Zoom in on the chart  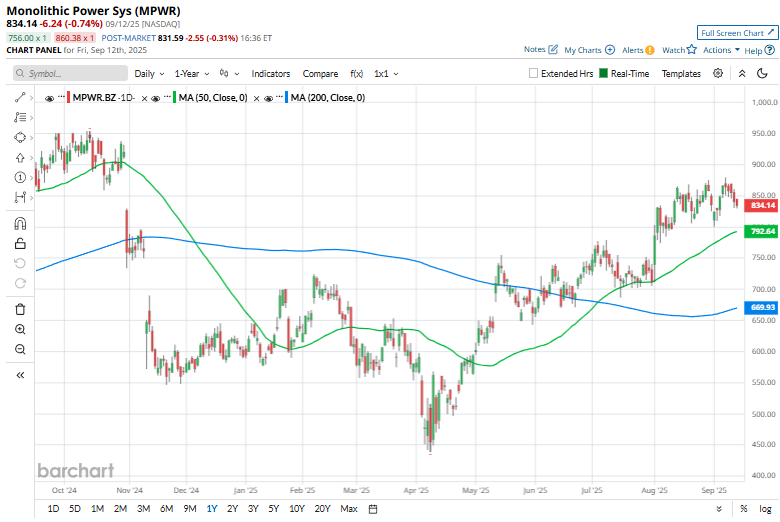click(x=20, y=329)
